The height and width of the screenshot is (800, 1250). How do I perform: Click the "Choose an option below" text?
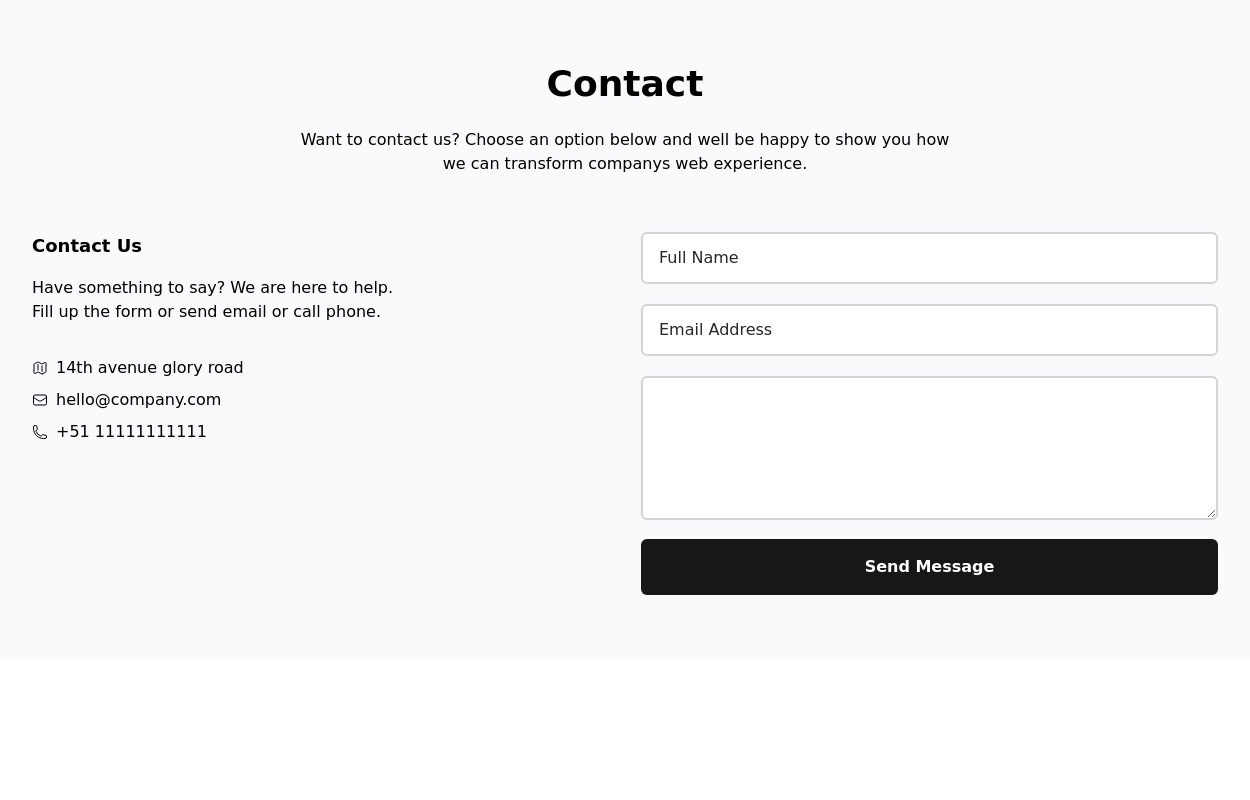560,140
